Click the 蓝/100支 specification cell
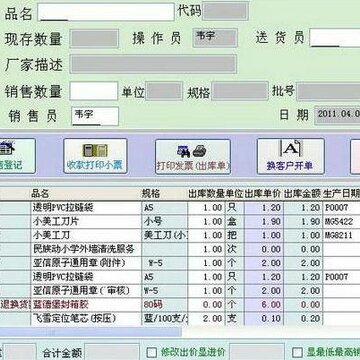Viewport: 360px width, 360px height. (x=165, y=319)
